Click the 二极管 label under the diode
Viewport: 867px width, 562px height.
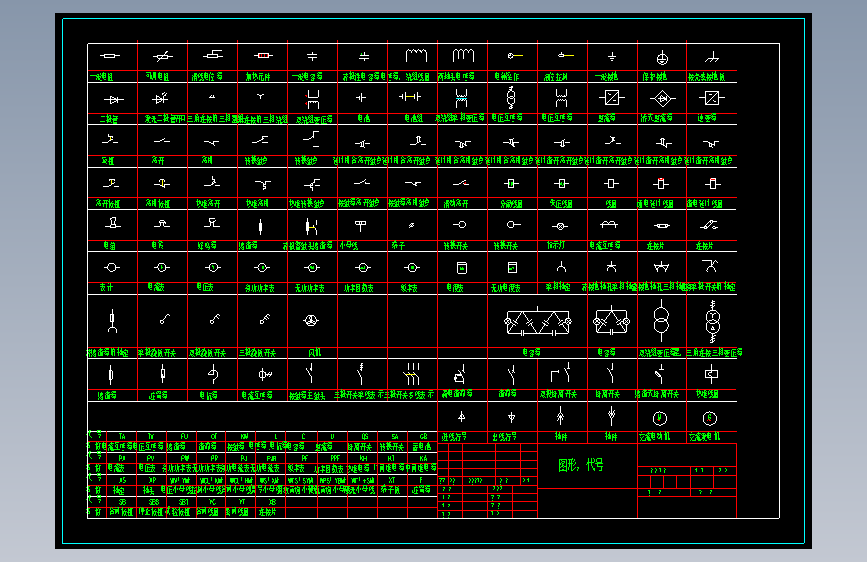pyautogui.click(x=109, y=119)
